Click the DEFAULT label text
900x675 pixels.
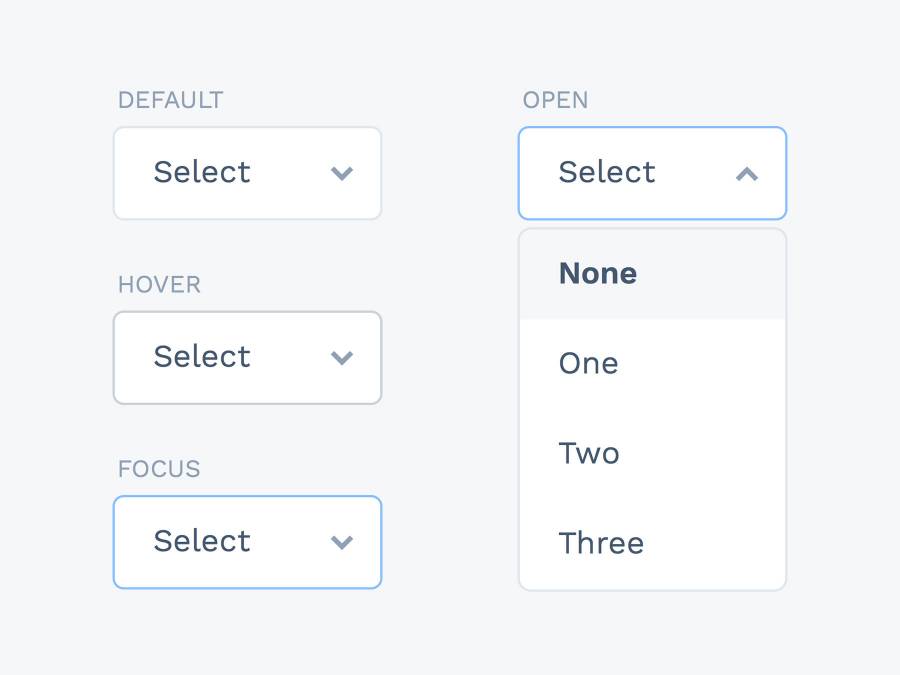click(170, 100)
